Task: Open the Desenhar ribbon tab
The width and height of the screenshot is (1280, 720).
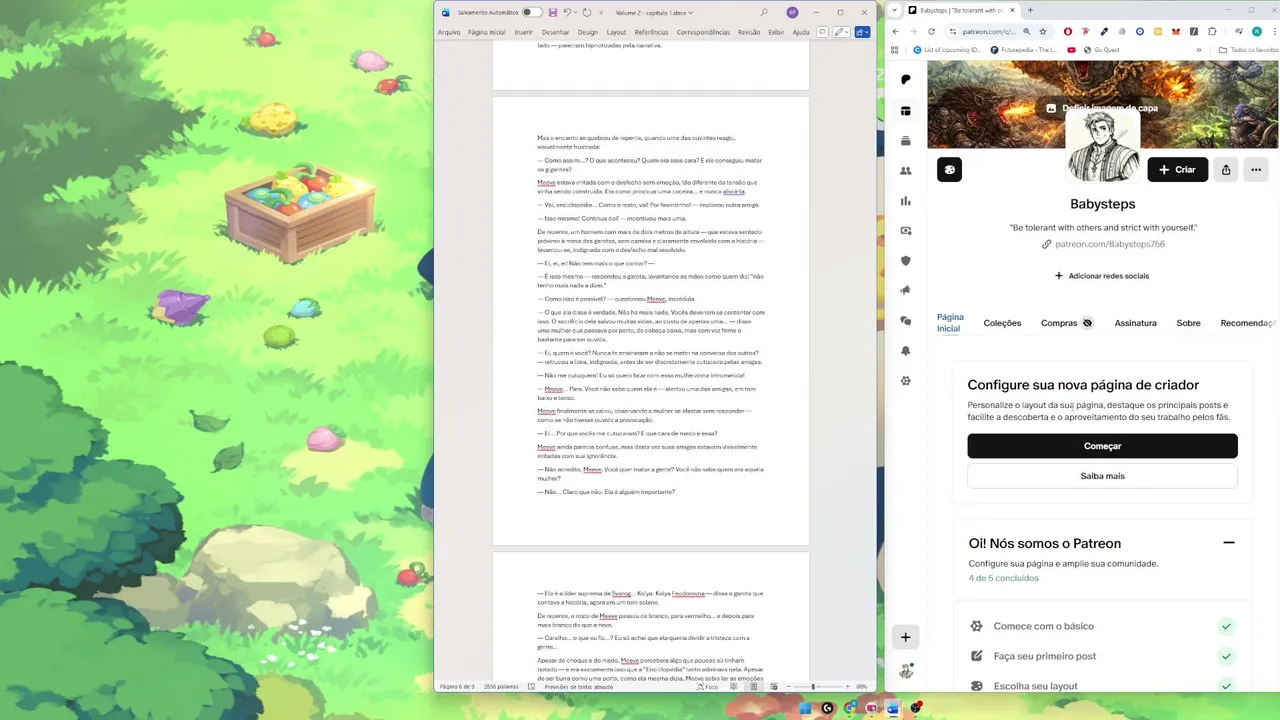Action: point(555,32)
